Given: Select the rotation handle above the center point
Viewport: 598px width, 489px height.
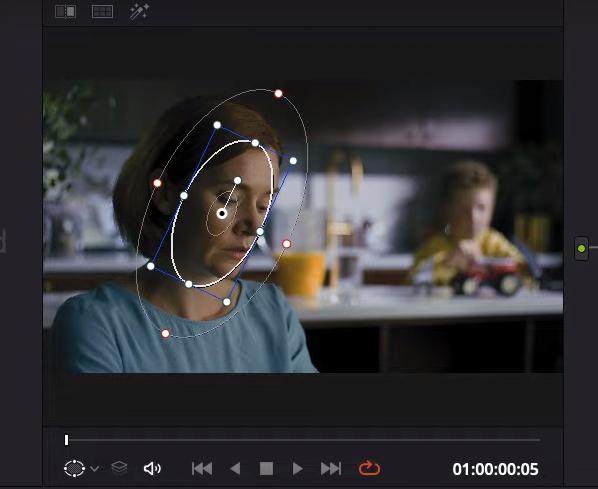Looking at the screenshot, I should (x=238, y=180).
